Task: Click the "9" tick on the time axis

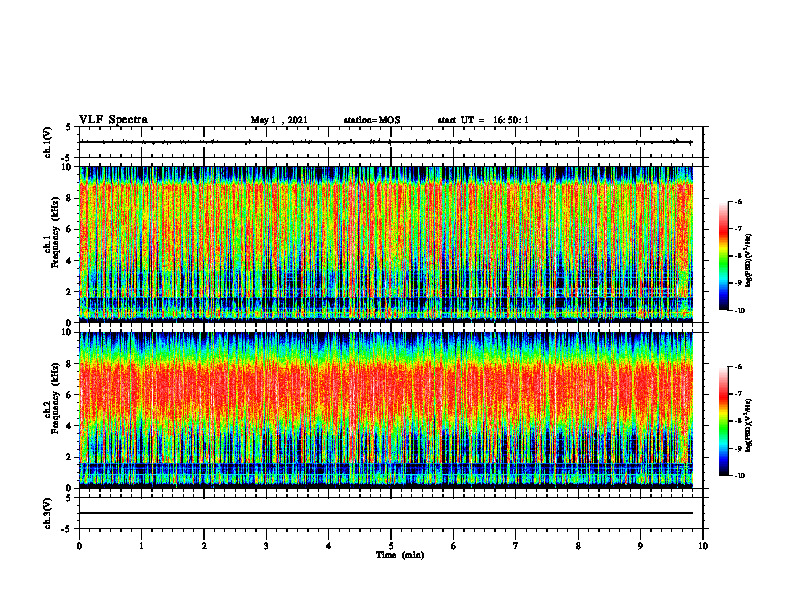Action: [640, 546]
